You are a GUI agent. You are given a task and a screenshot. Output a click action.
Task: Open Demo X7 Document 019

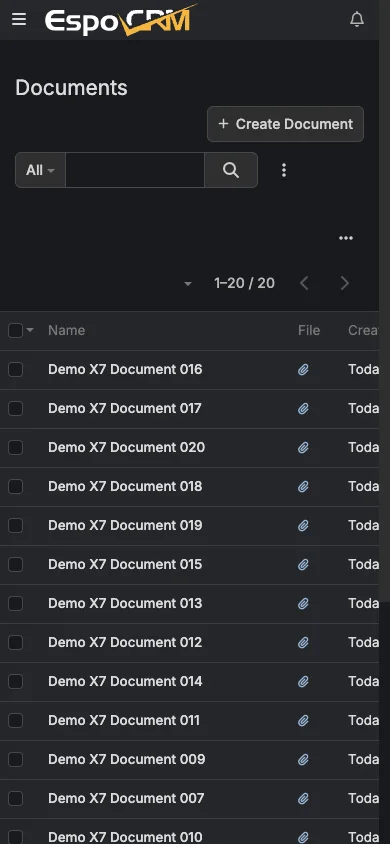[x=125, y=525]
